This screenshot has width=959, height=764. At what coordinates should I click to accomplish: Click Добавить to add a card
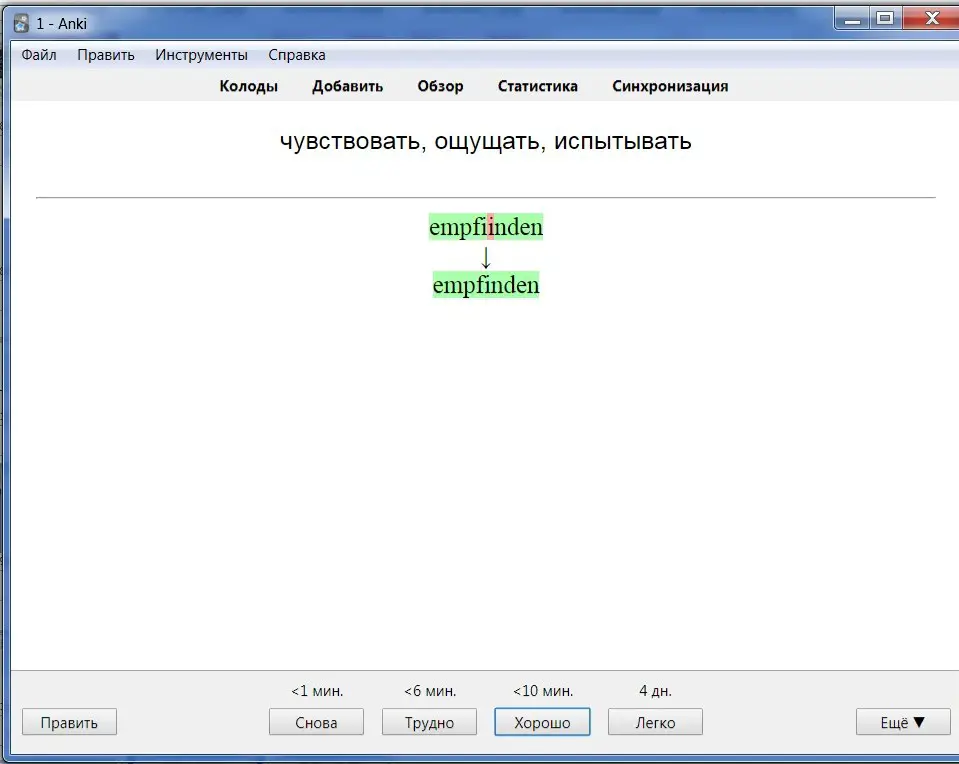347,86
